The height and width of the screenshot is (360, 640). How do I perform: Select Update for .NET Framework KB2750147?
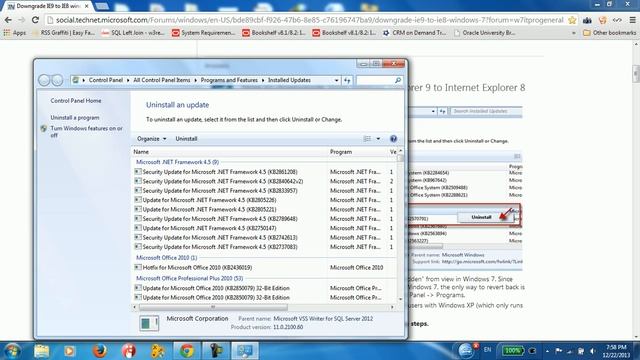(x=264, y=228)
